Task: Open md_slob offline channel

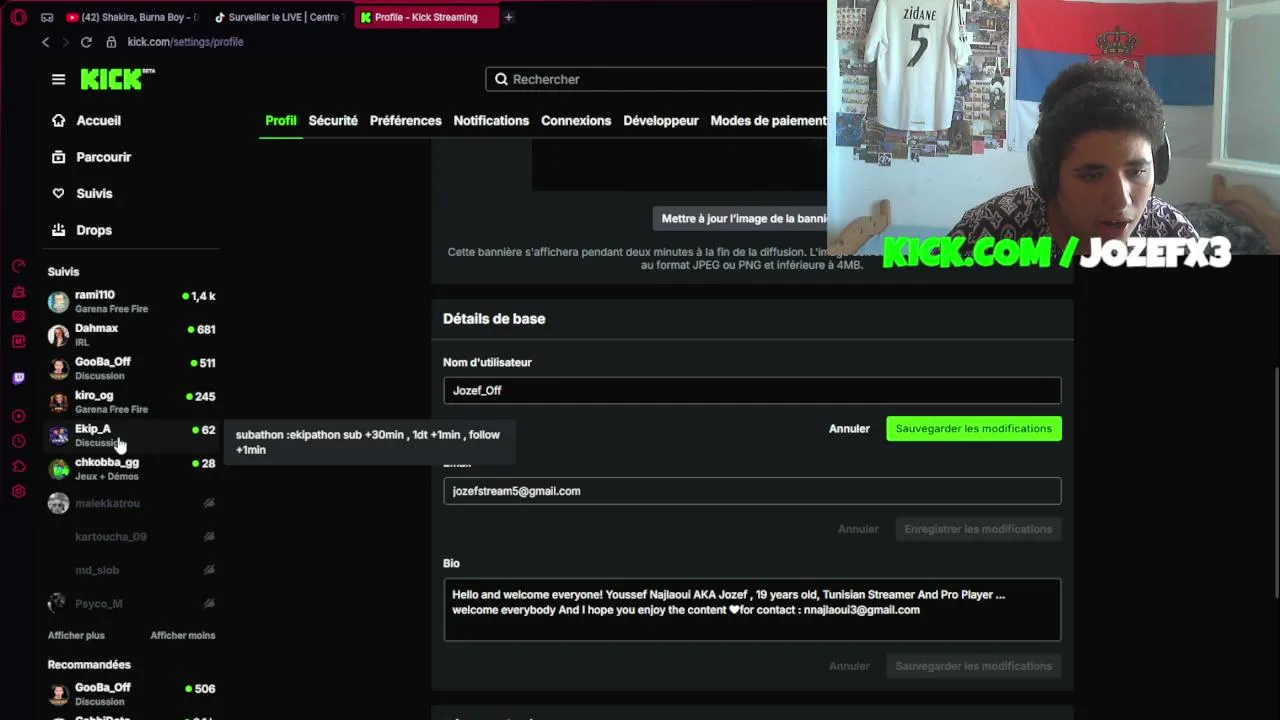Action: tap(131, 570)
